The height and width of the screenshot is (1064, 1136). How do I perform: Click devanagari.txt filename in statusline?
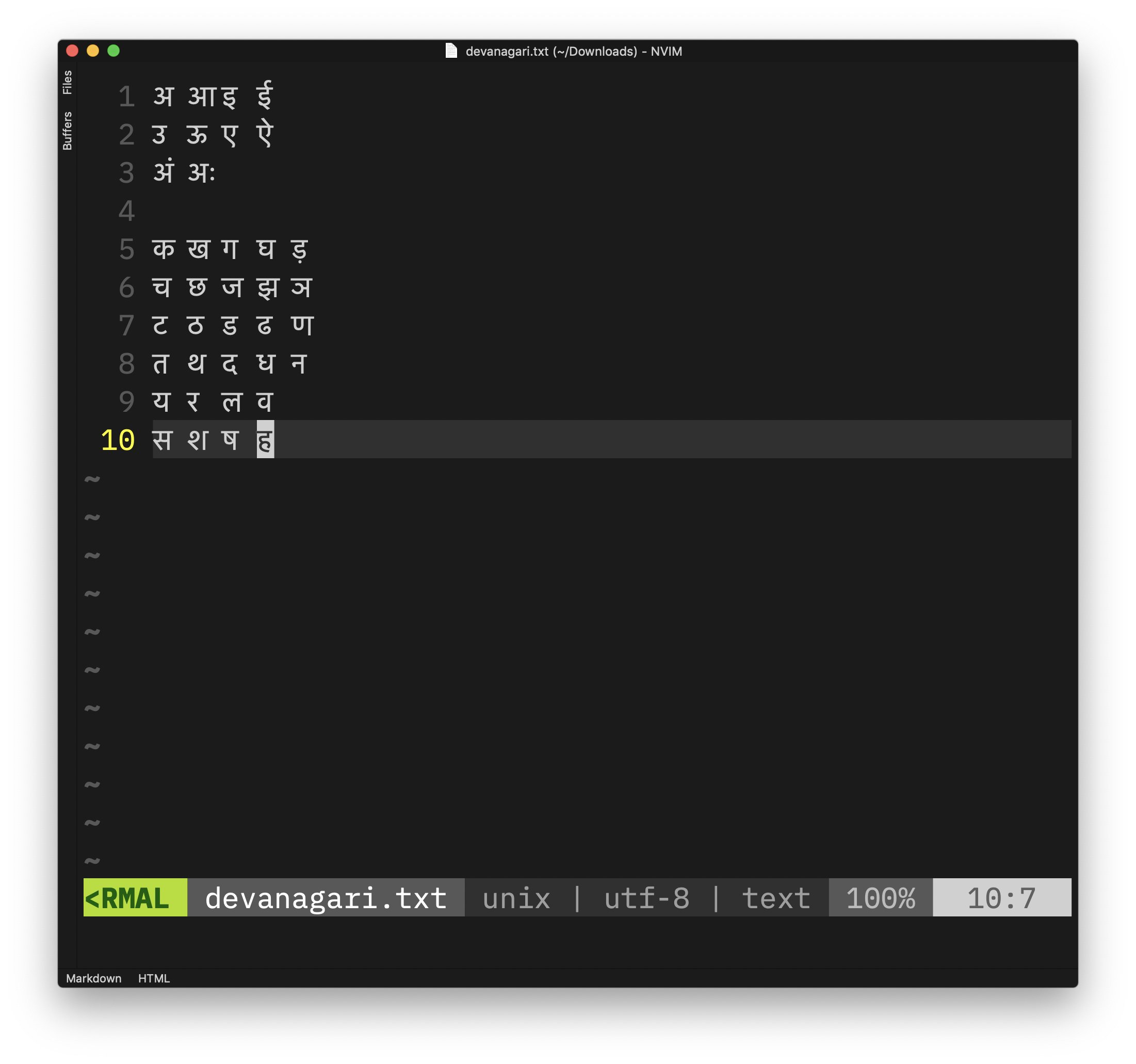click(x=326, y=897)
